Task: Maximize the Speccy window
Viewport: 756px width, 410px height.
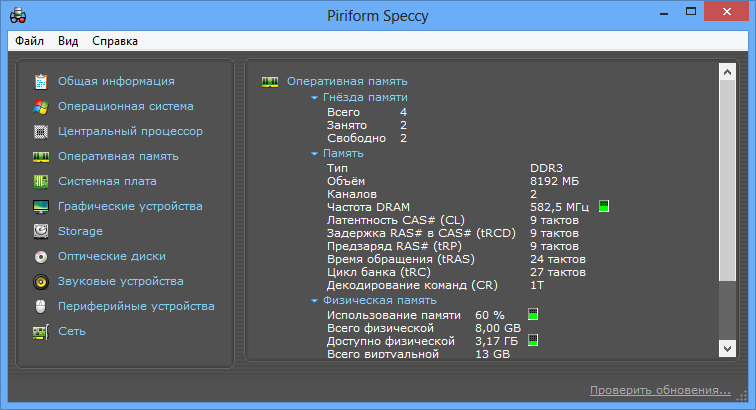Action: [x=691, y=12]
